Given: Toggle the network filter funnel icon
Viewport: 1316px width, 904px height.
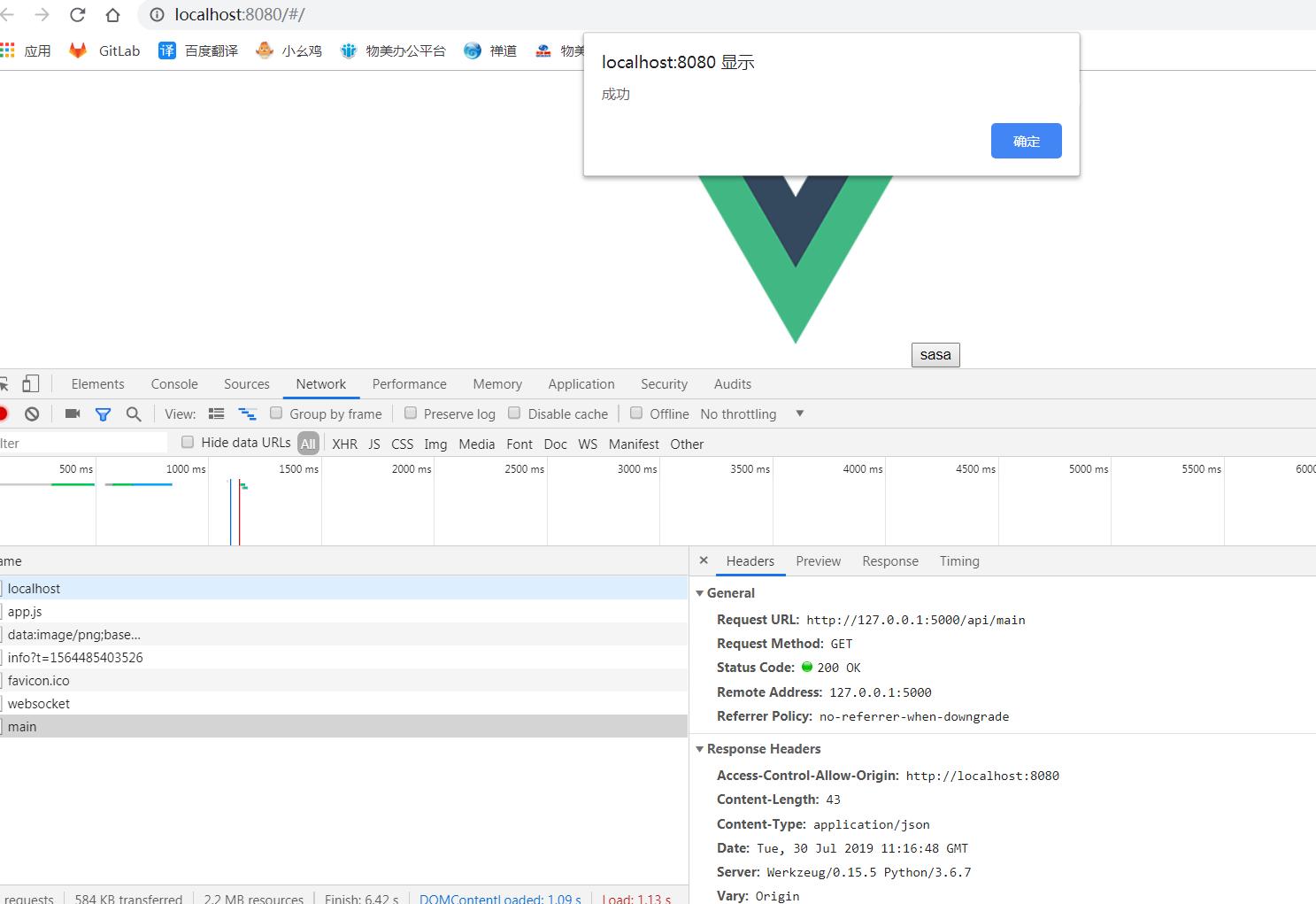Looking at the screenshot, I should pyautogui.click(x=103, y=413).
